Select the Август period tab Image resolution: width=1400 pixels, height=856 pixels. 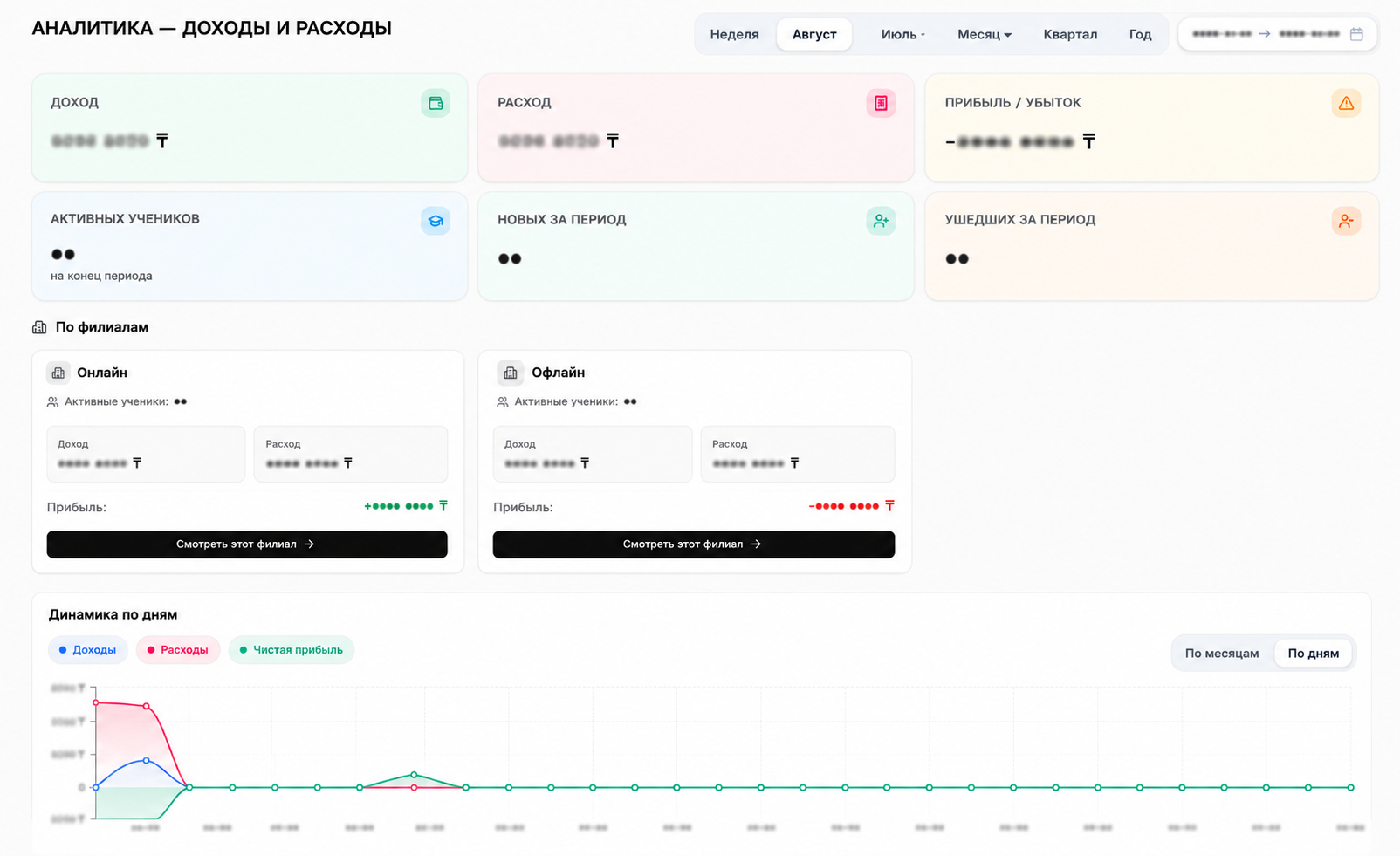pyautogui.click(x=814, y=34)
